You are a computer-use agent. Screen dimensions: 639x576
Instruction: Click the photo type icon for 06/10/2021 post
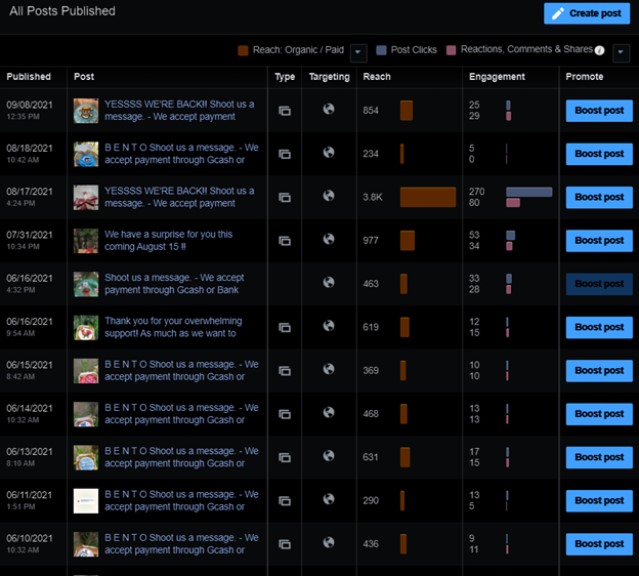pyautogui.click(x=284, y=544)
